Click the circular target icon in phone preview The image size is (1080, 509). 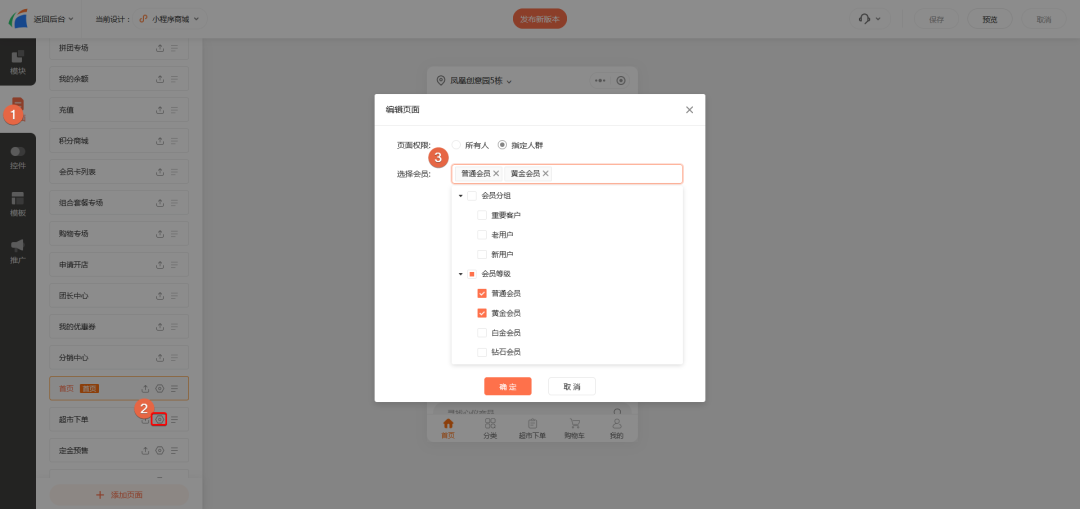click(621, 81)
